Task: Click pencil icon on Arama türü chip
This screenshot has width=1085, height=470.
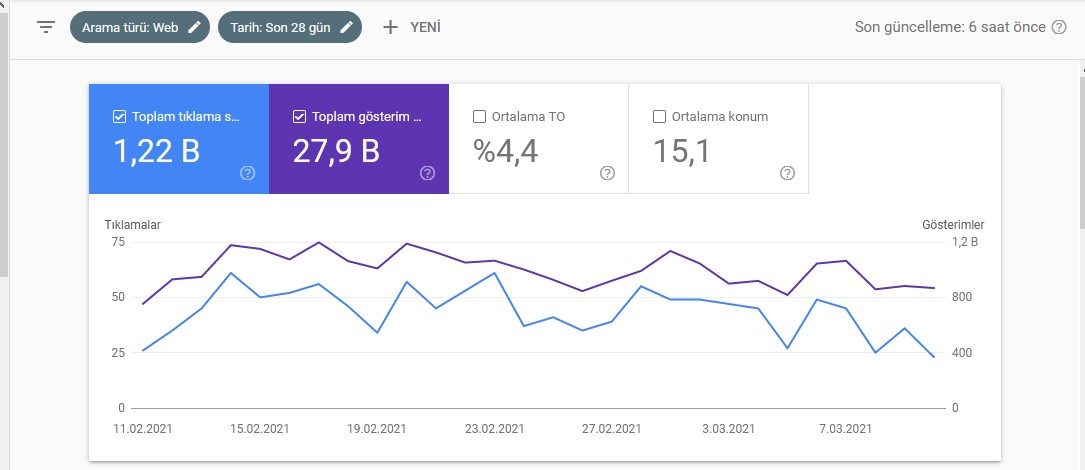Action: pos(194,28)
